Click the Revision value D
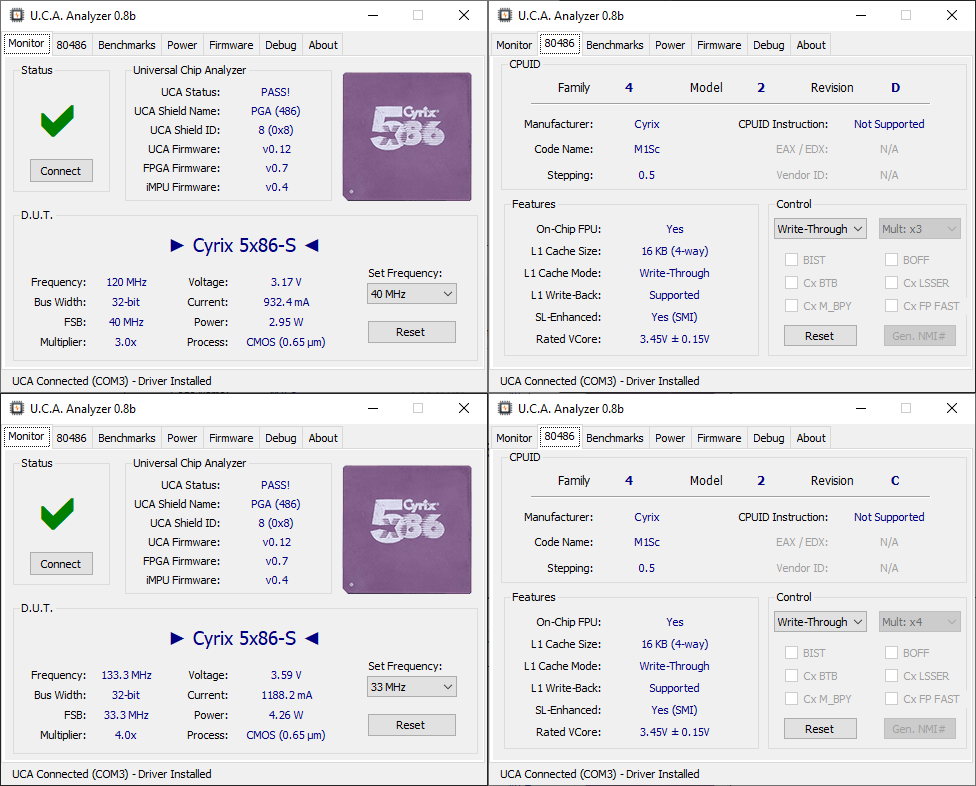Viewport: 976px width, 786px height. pyautogui.click(x=895, y=87)
